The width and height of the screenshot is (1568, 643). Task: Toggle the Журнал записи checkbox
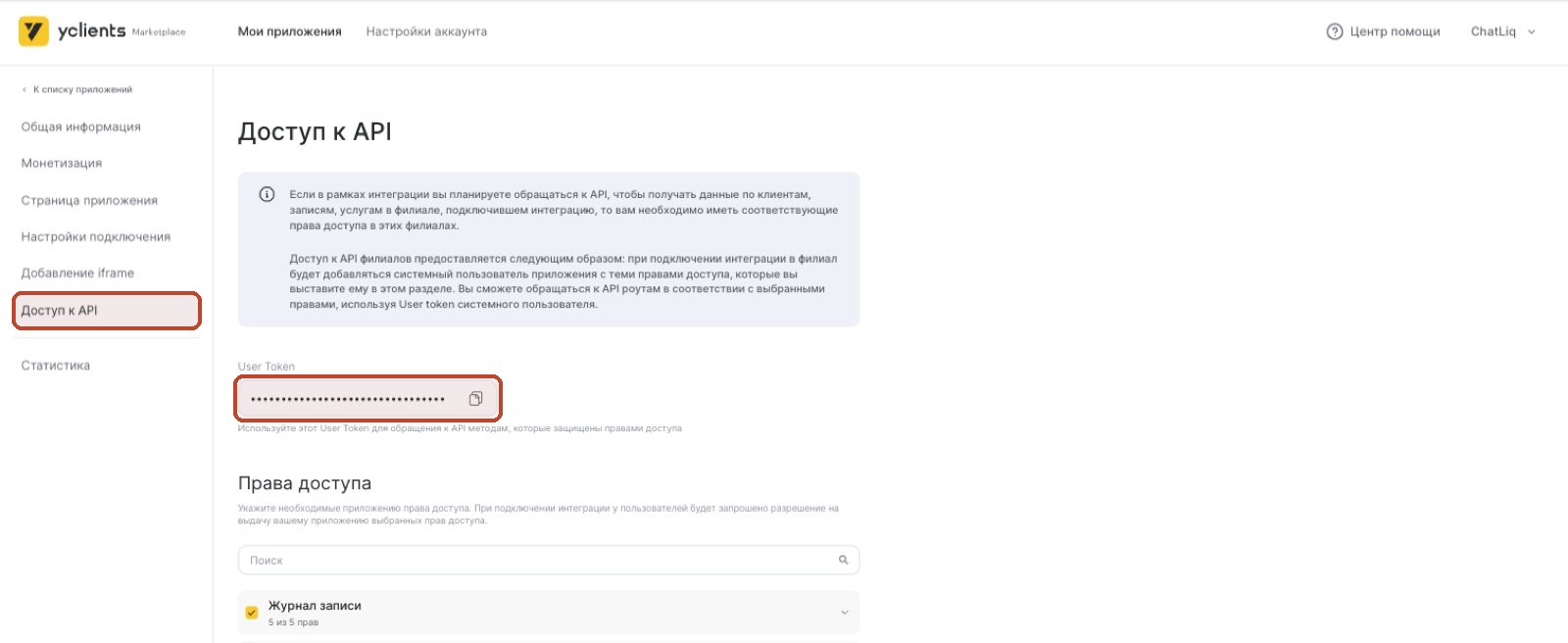click(252, 613)
